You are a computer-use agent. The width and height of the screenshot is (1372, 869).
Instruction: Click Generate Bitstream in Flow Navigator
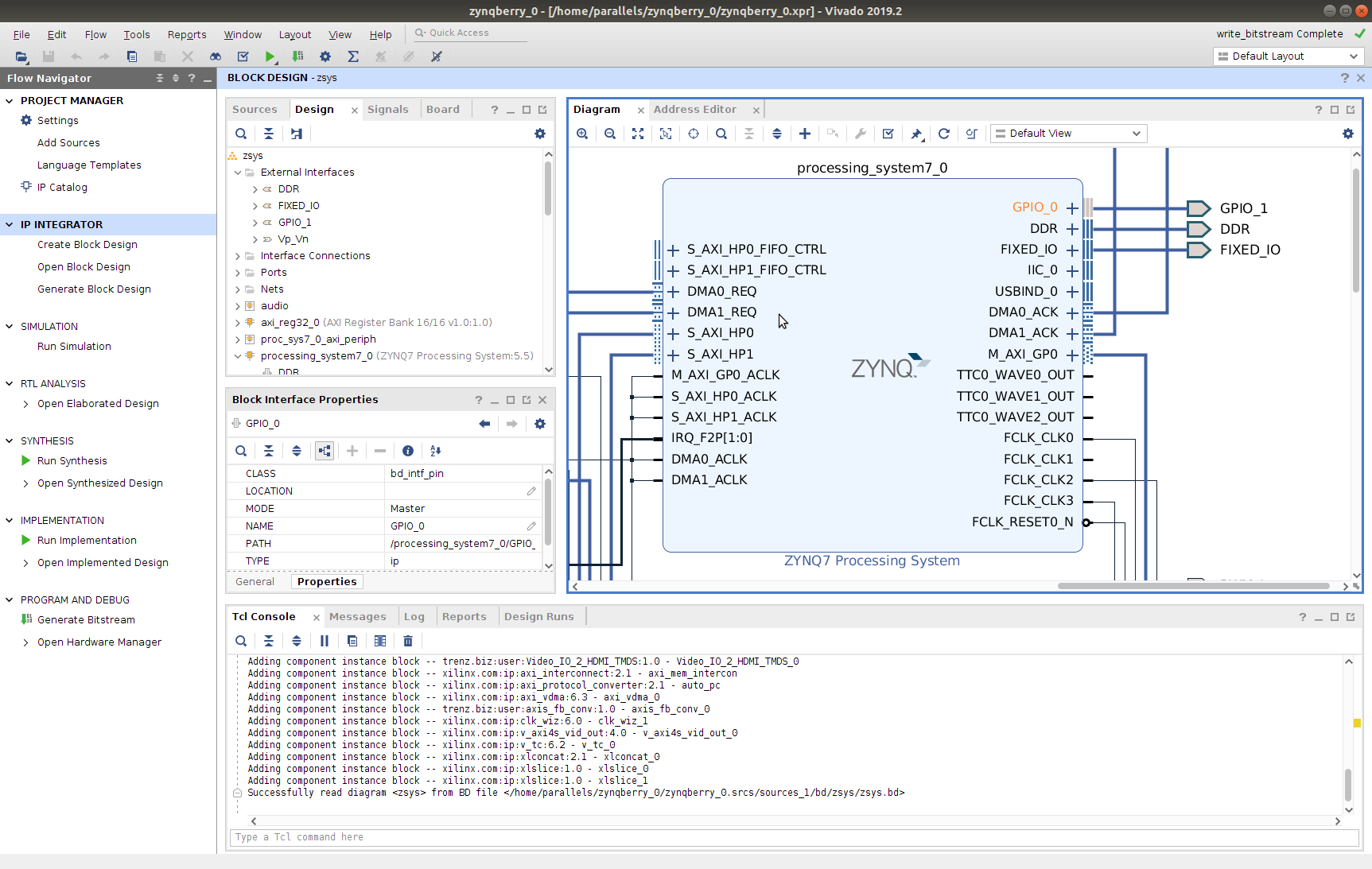[x=86, y=620]
